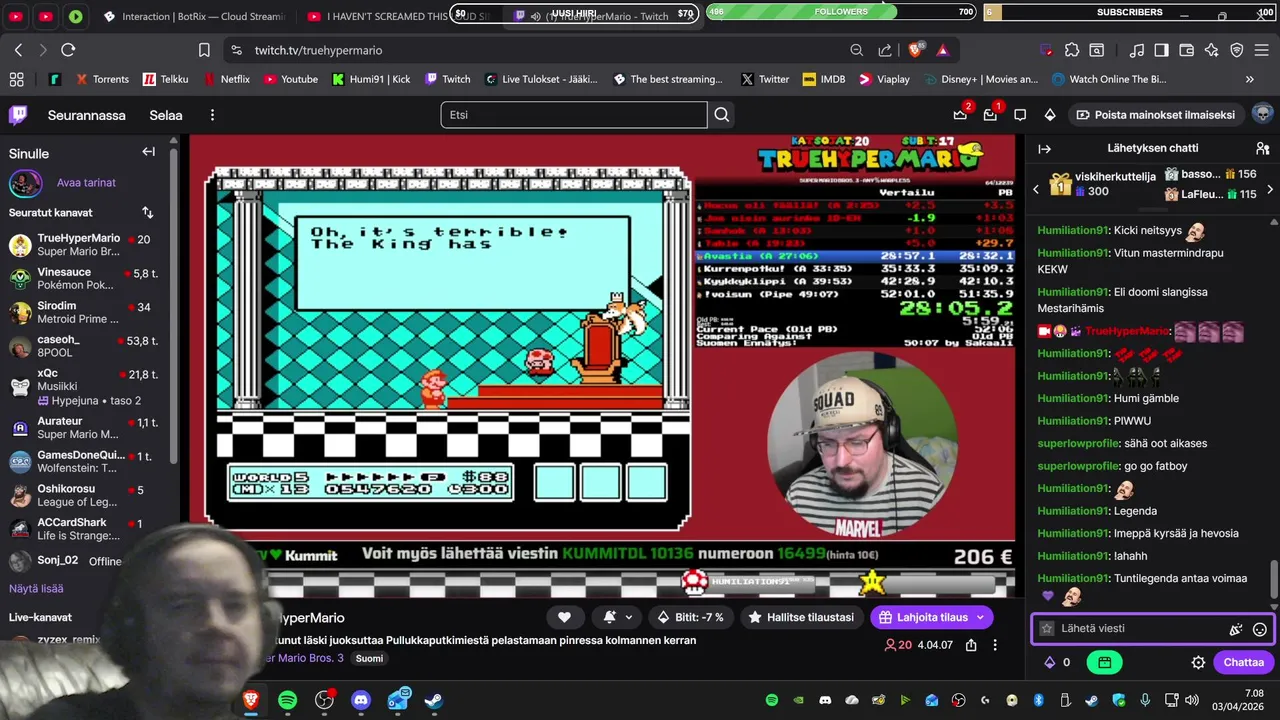The height and width of the screenshot is (720, 1280).
Task: Click the Bits cheer icon in chat input
Action: pyautogui.click(x=1236, y=629)
